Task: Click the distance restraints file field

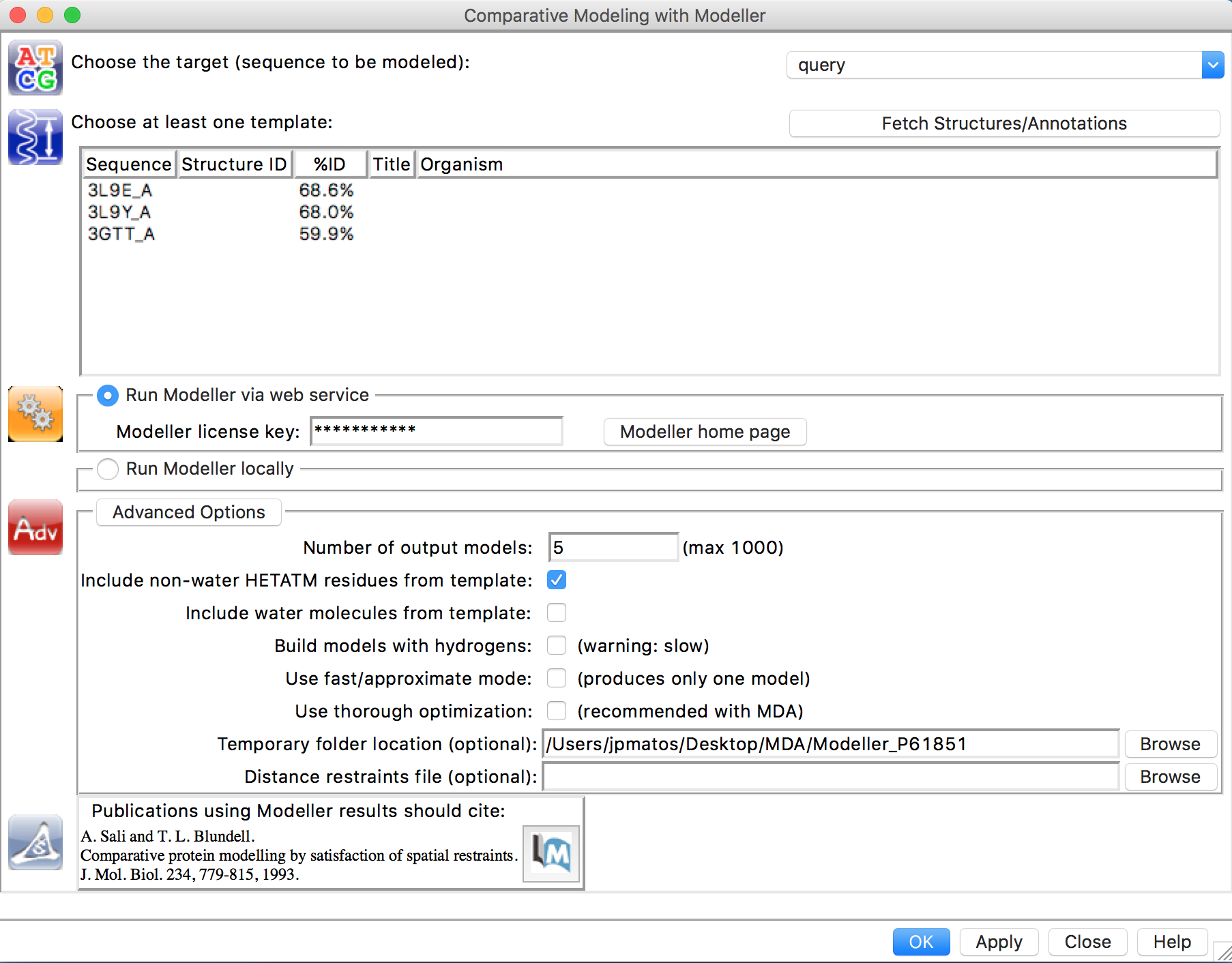Action: (x=831, y=777)
